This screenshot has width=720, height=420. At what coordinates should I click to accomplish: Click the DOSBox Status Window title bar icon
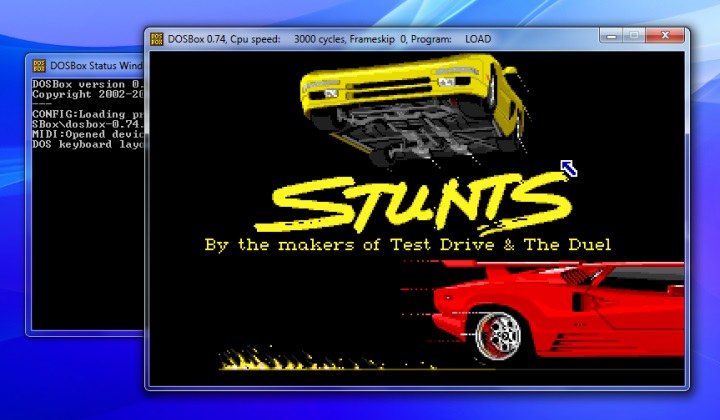[39, 66]
